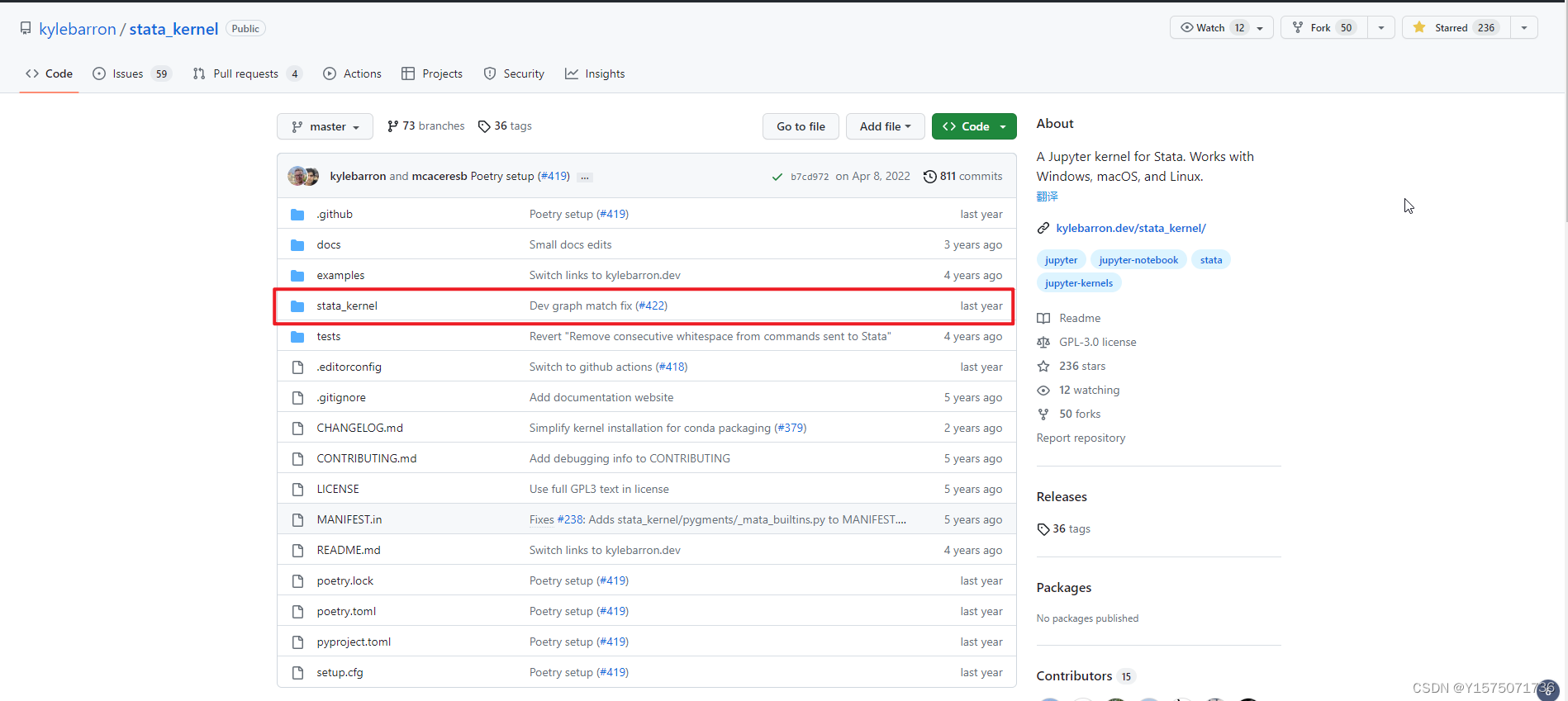Switch to the Issues tab
Image resolution: width=1568 pixels, height=701 pixels.
coord(132,74)
